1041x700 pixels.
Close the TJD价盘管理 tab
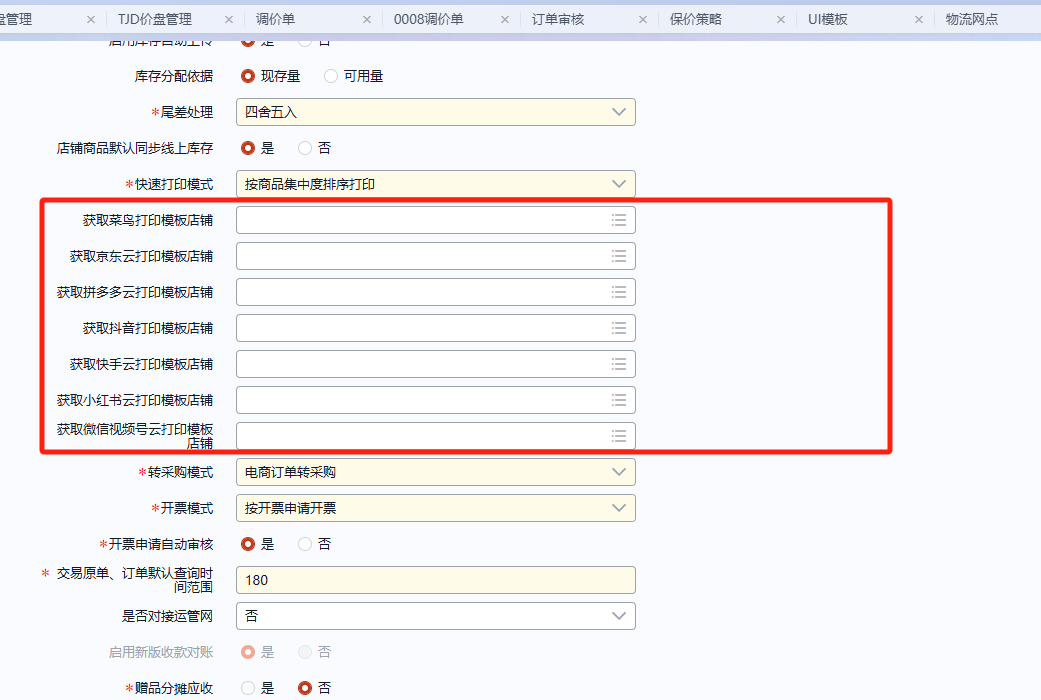(x=229, y=19)
